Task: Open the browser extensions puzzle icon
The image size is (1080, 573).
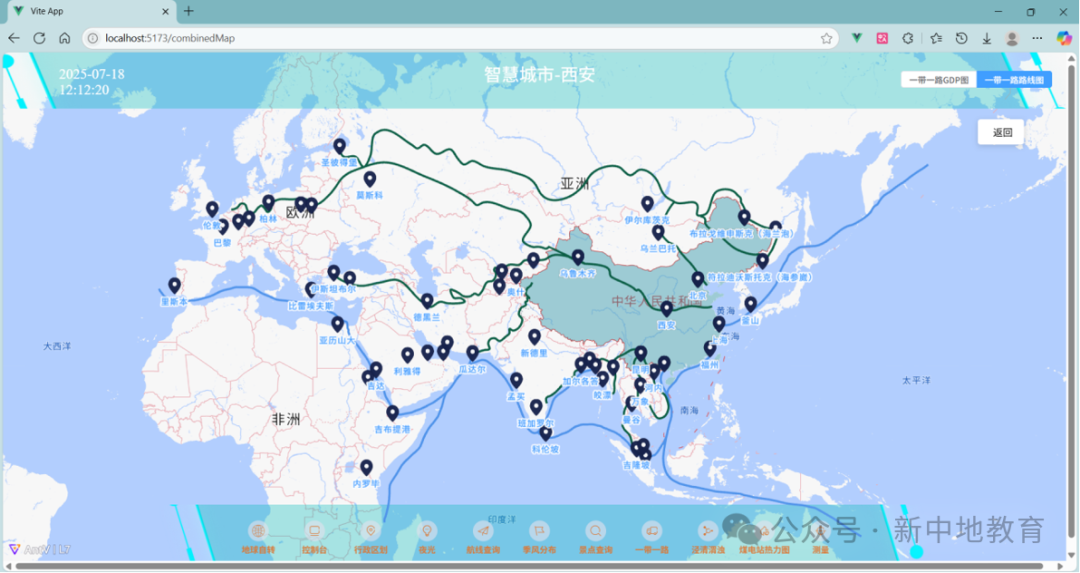Action: pyautogui.click(x=908, y=39)
